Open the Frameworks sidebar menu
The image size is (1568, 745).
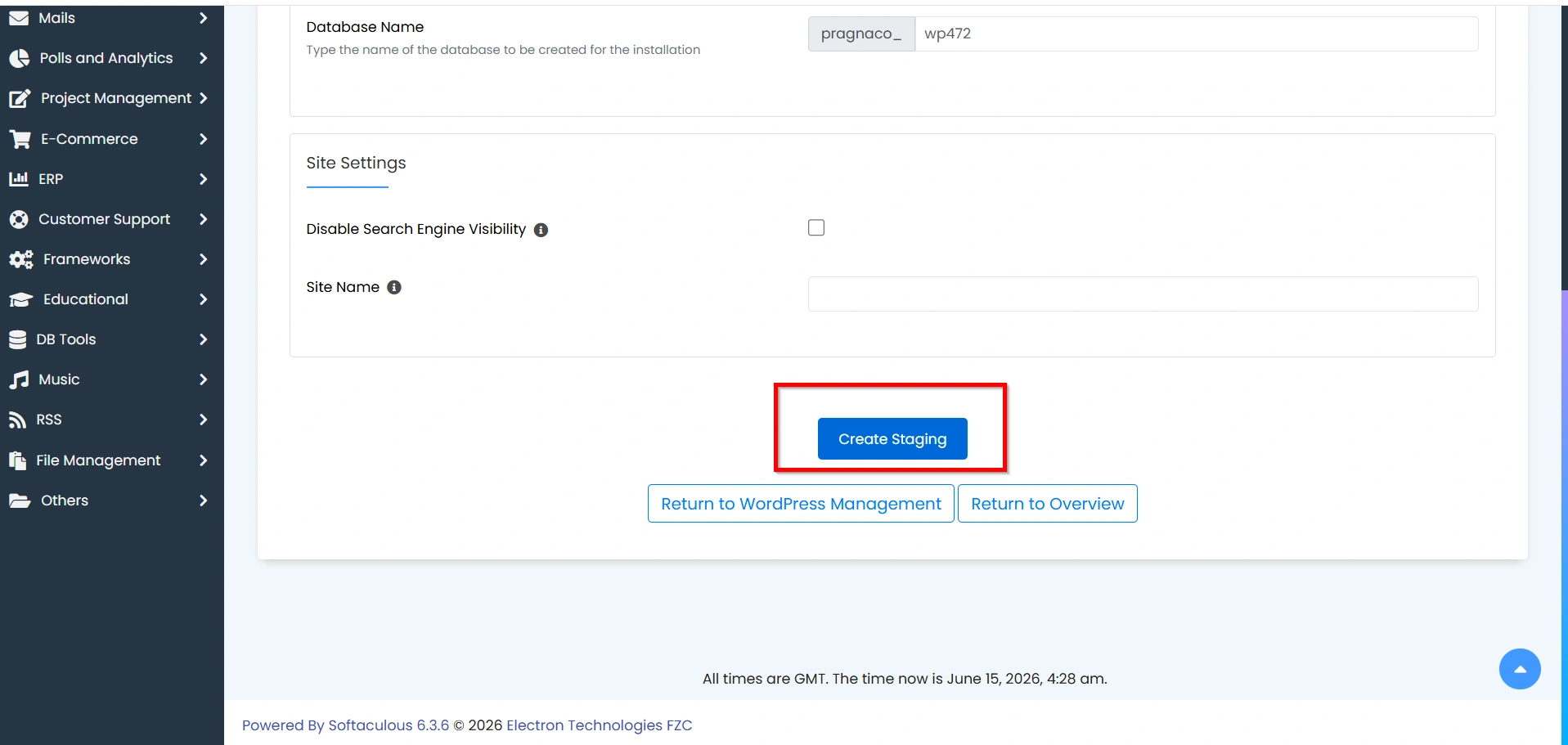(112, 259)
